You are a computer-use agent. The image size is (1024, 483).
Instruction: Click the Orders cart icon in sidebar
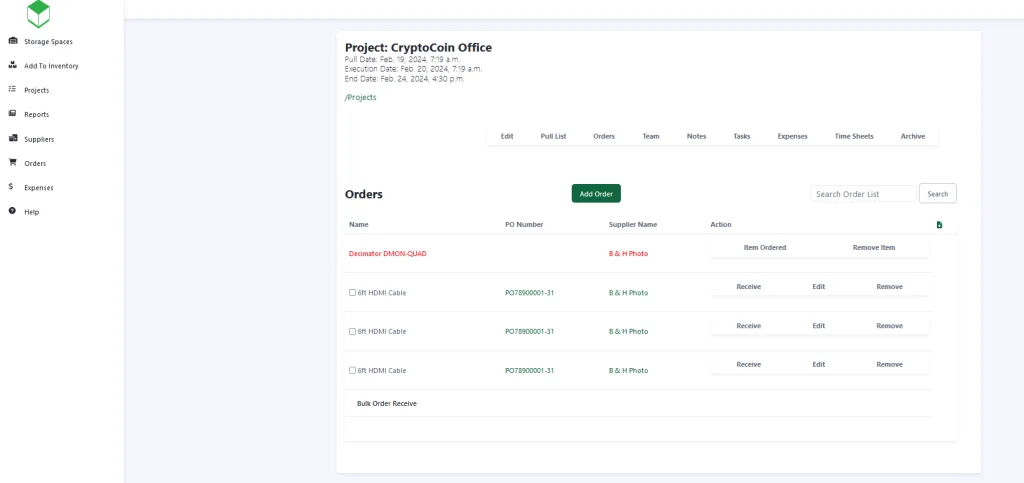(x=12, y=162)
